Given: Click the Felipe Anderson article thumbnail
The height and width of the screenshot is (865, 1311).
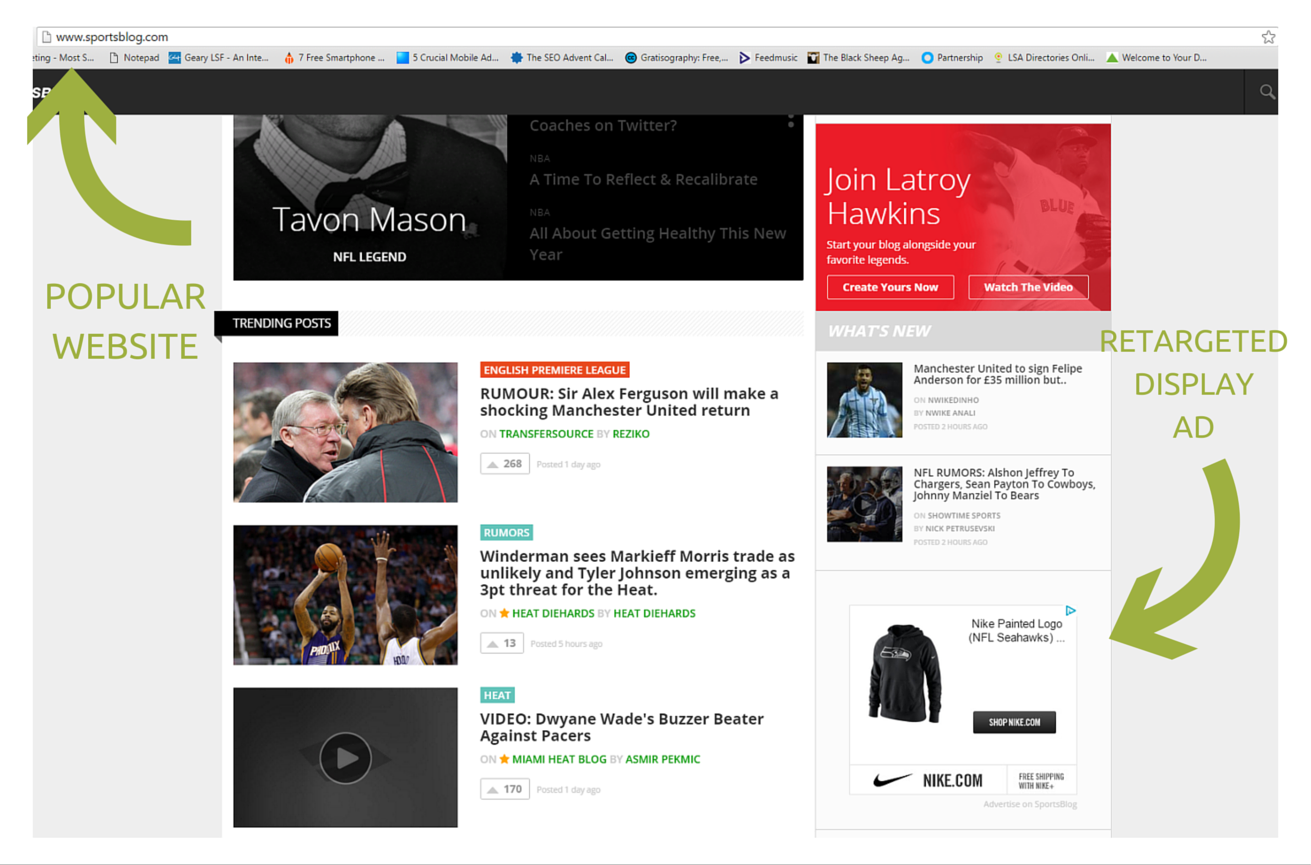Looking at the screenshot, I should (864, 400).
